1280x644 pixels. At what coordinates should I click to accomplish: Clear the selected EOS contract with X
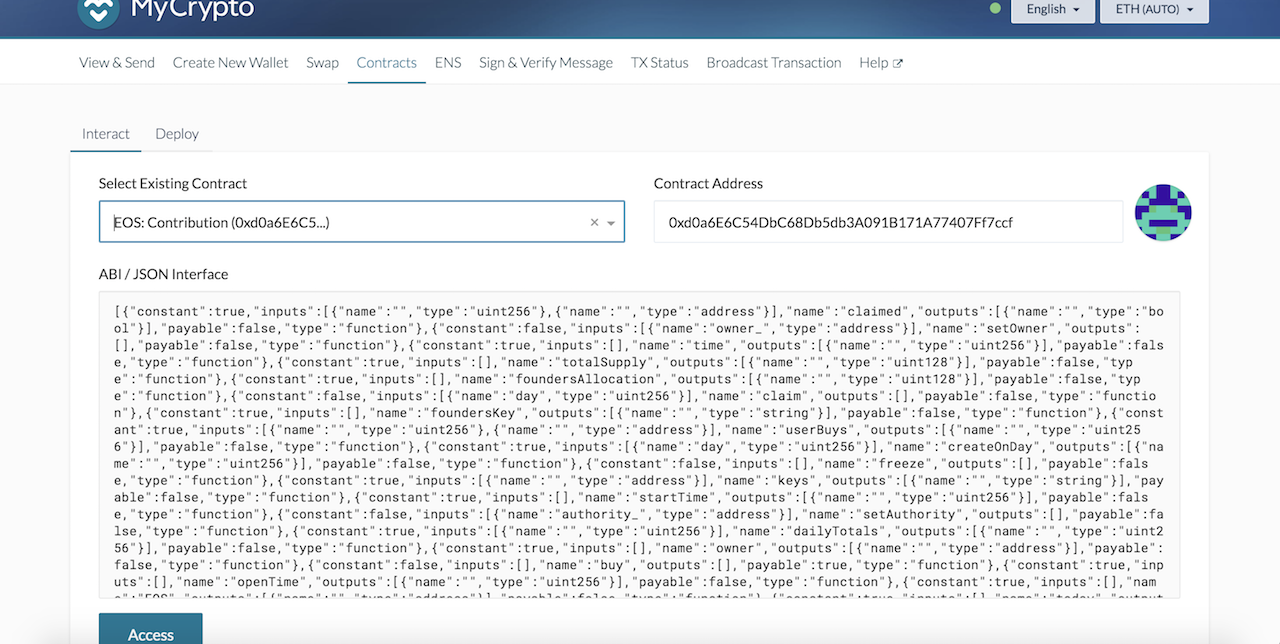pos(594,223)
